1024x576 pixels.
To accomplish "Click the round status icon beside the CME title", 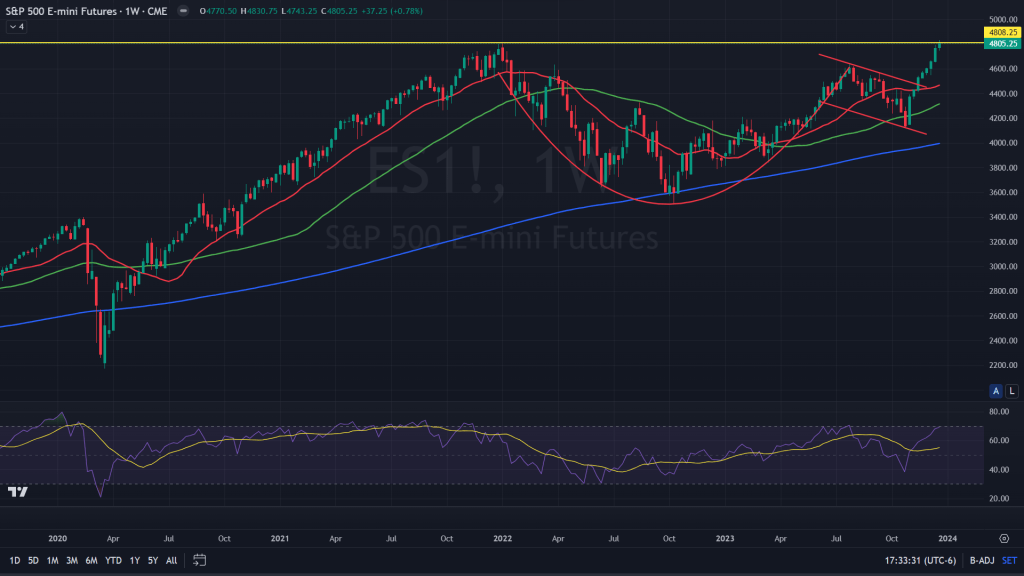I will [181, 10].
